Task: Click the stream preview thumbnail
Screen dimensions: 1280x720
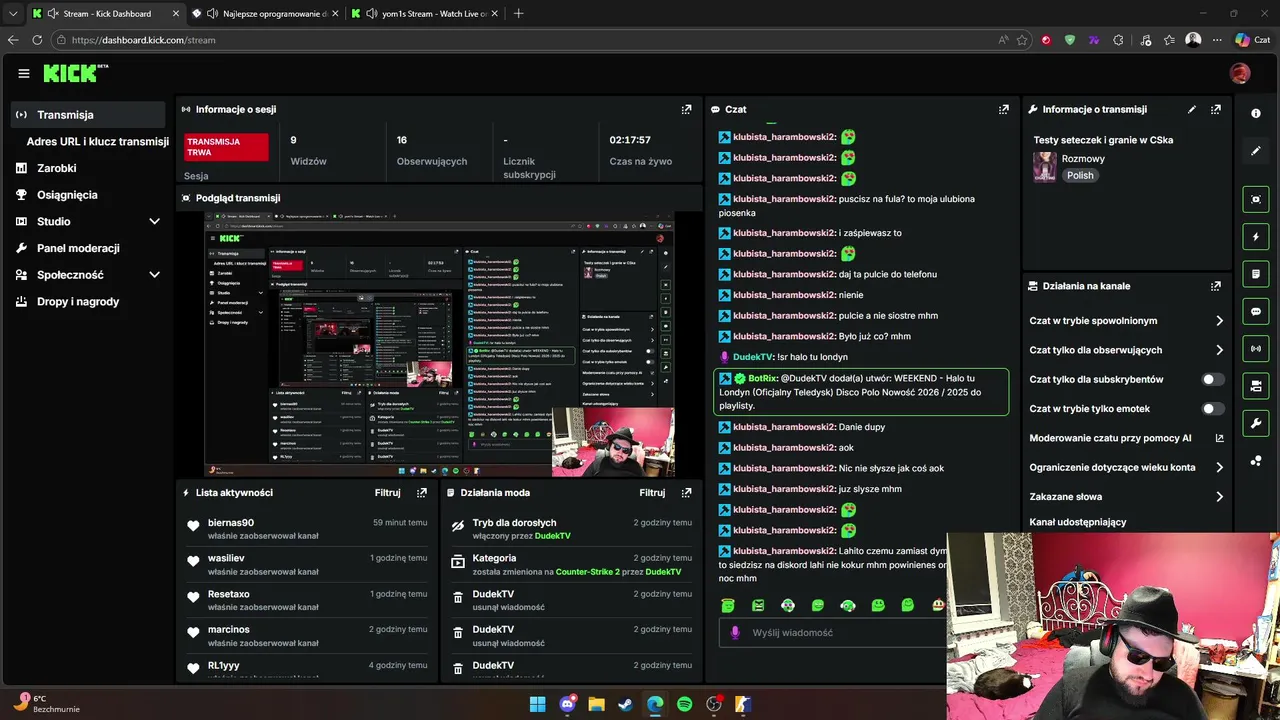Action: (x=439, y=344)
